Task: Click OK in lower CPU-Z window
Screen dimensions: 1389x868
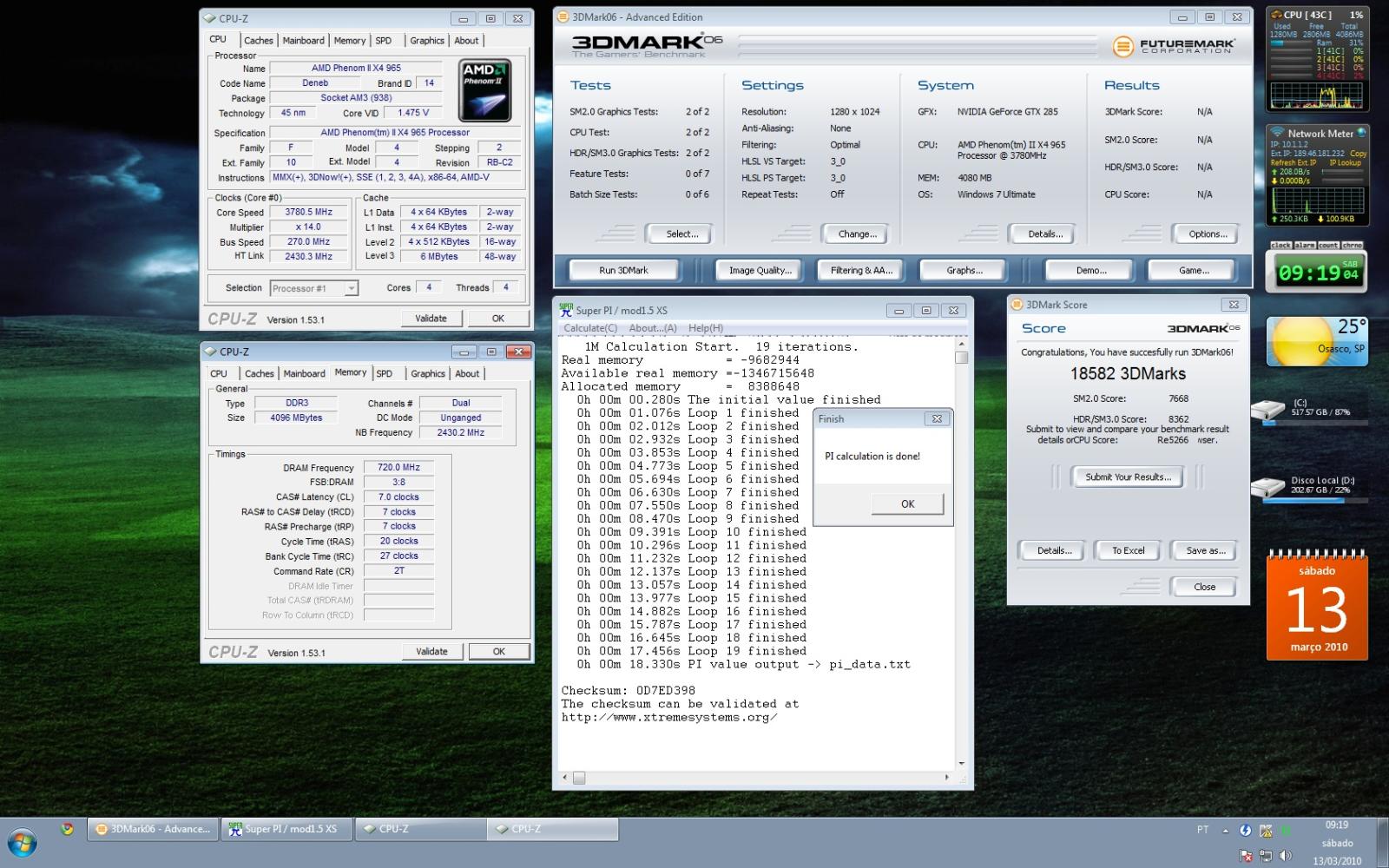Action: (498, 651)
